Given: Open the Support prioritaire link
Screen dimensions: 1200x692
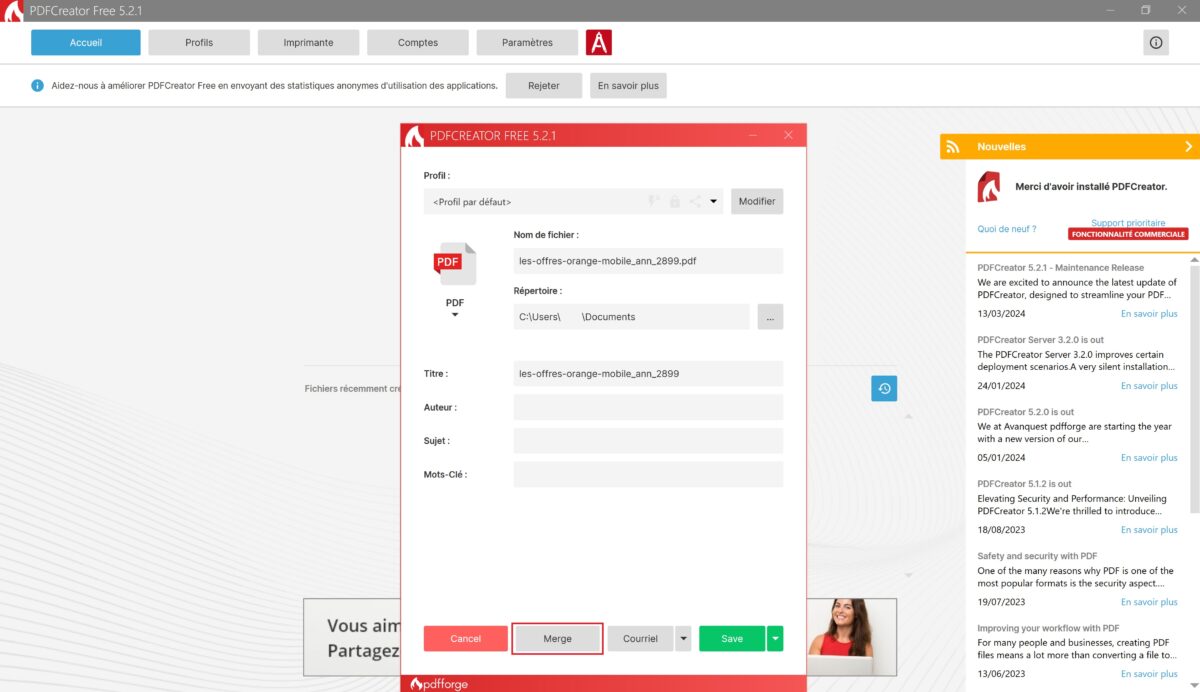Looking at the screenshot, I should (1128, 223).
